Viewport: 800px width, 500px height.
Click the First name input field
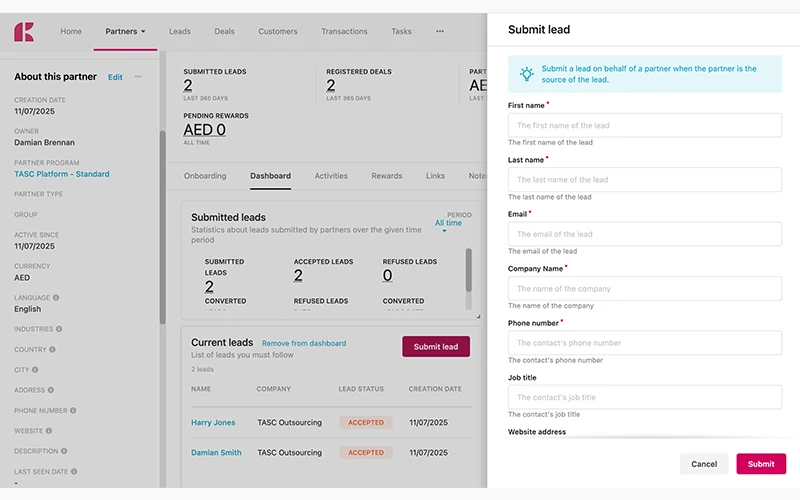coord(645,126)
